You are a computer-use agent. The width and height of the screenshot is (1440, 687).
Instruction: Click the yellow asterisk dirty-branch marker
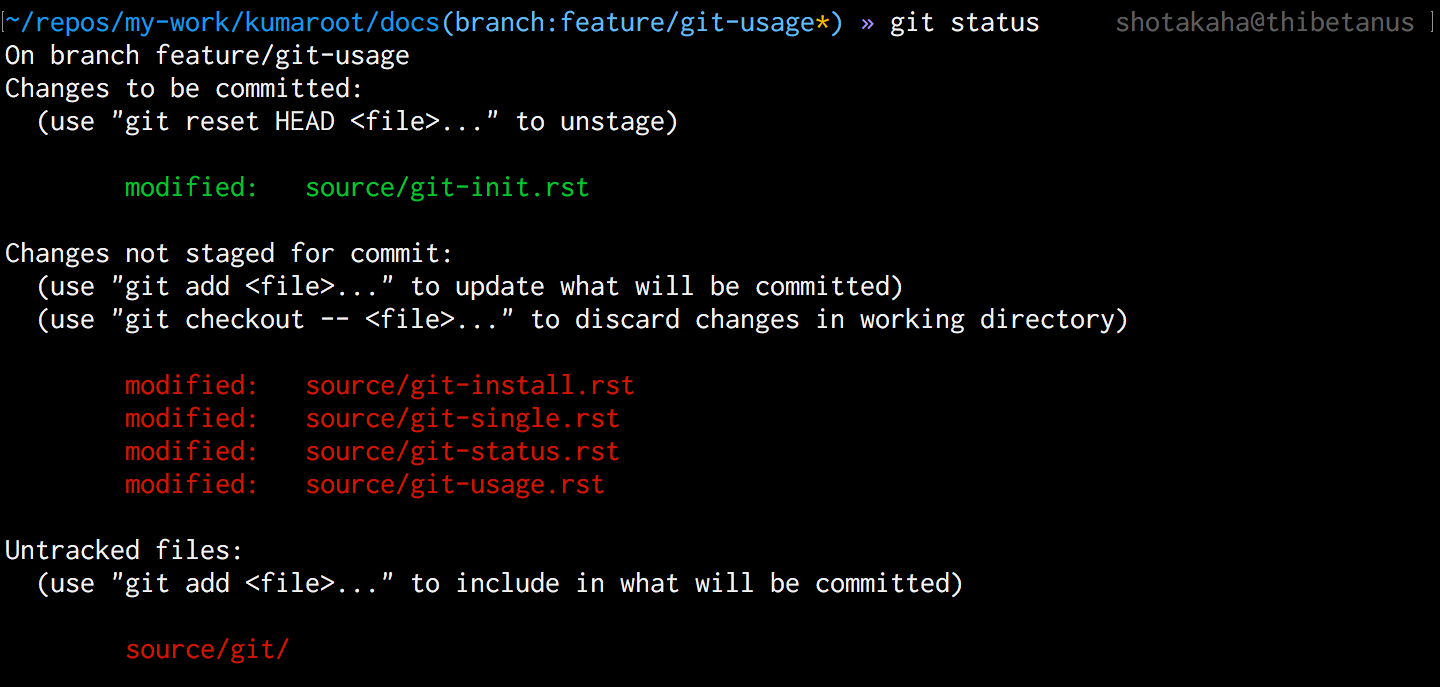(823, 22)
